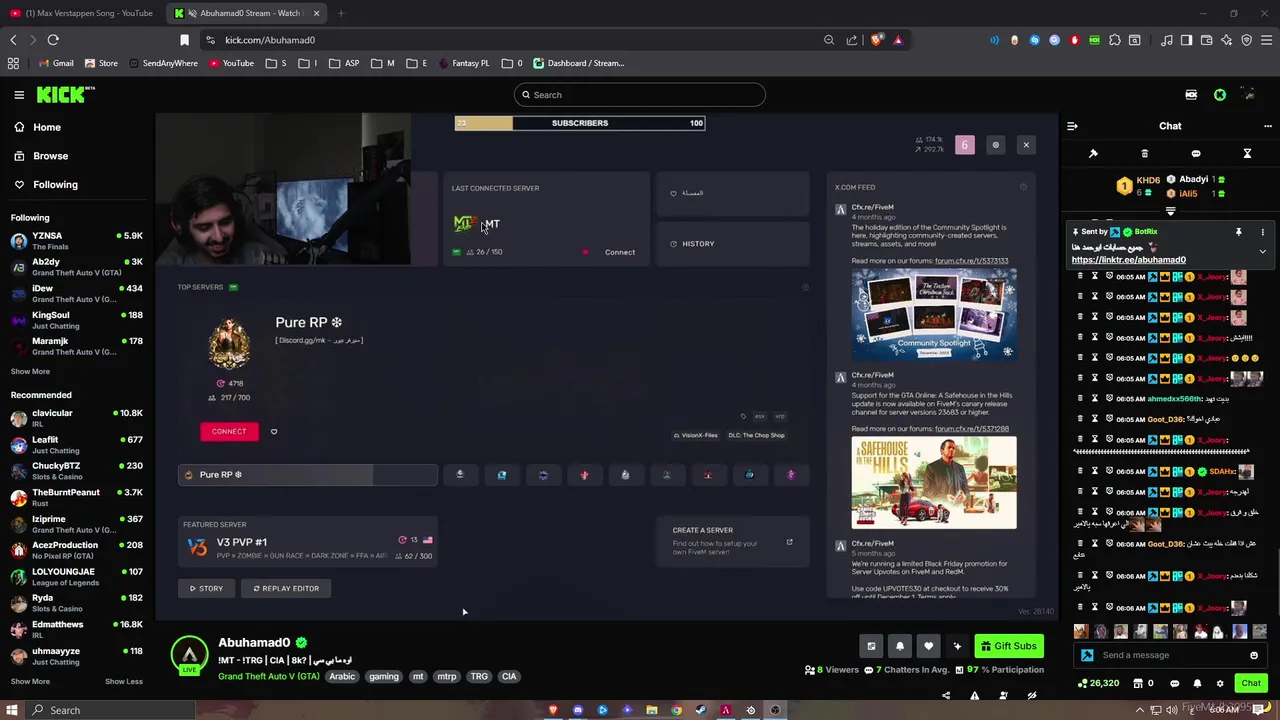Report stream using warning triangle icon

975,696
